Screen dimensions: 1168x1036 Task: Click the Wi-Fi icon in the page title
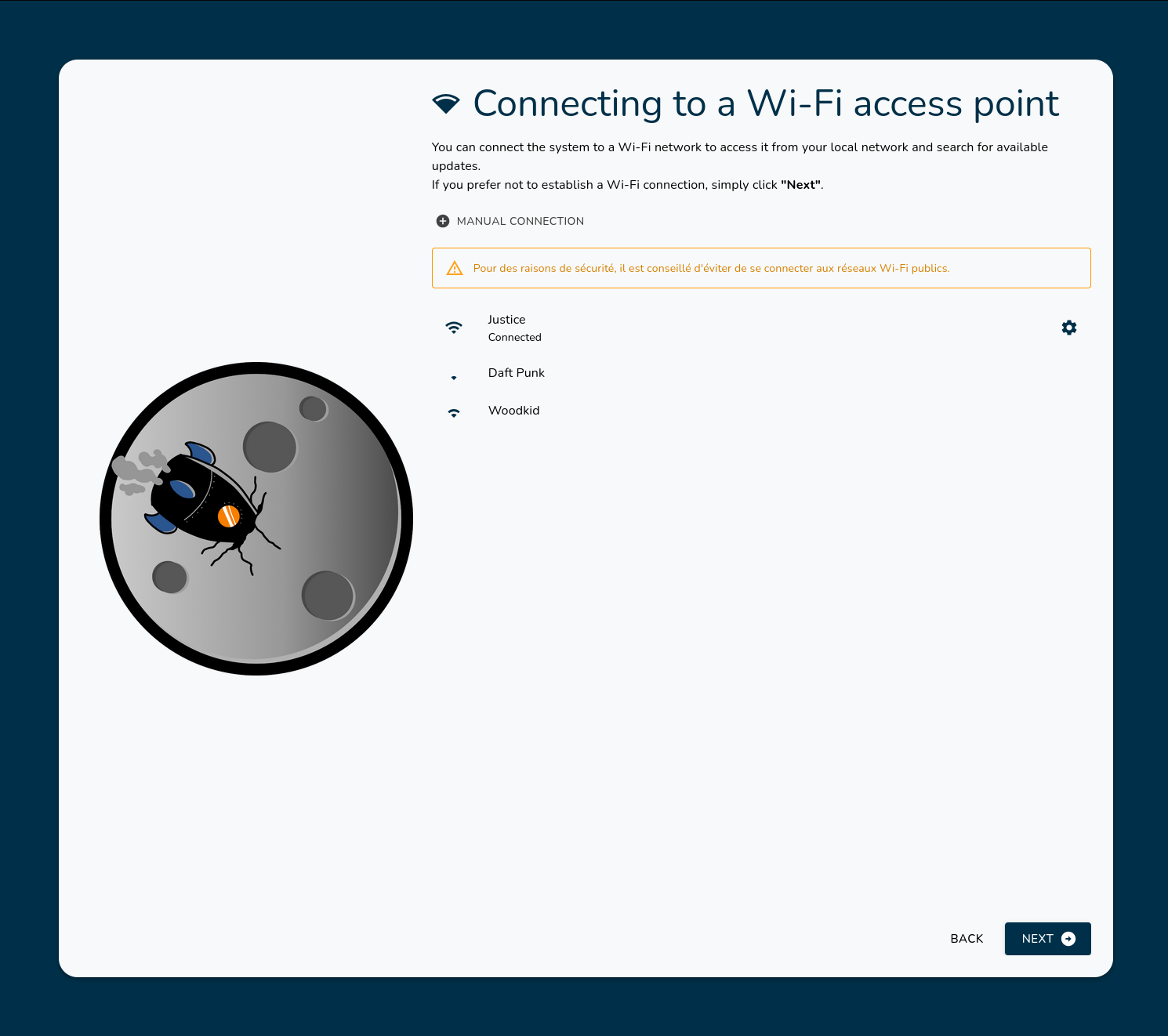(x=446, y=102)
